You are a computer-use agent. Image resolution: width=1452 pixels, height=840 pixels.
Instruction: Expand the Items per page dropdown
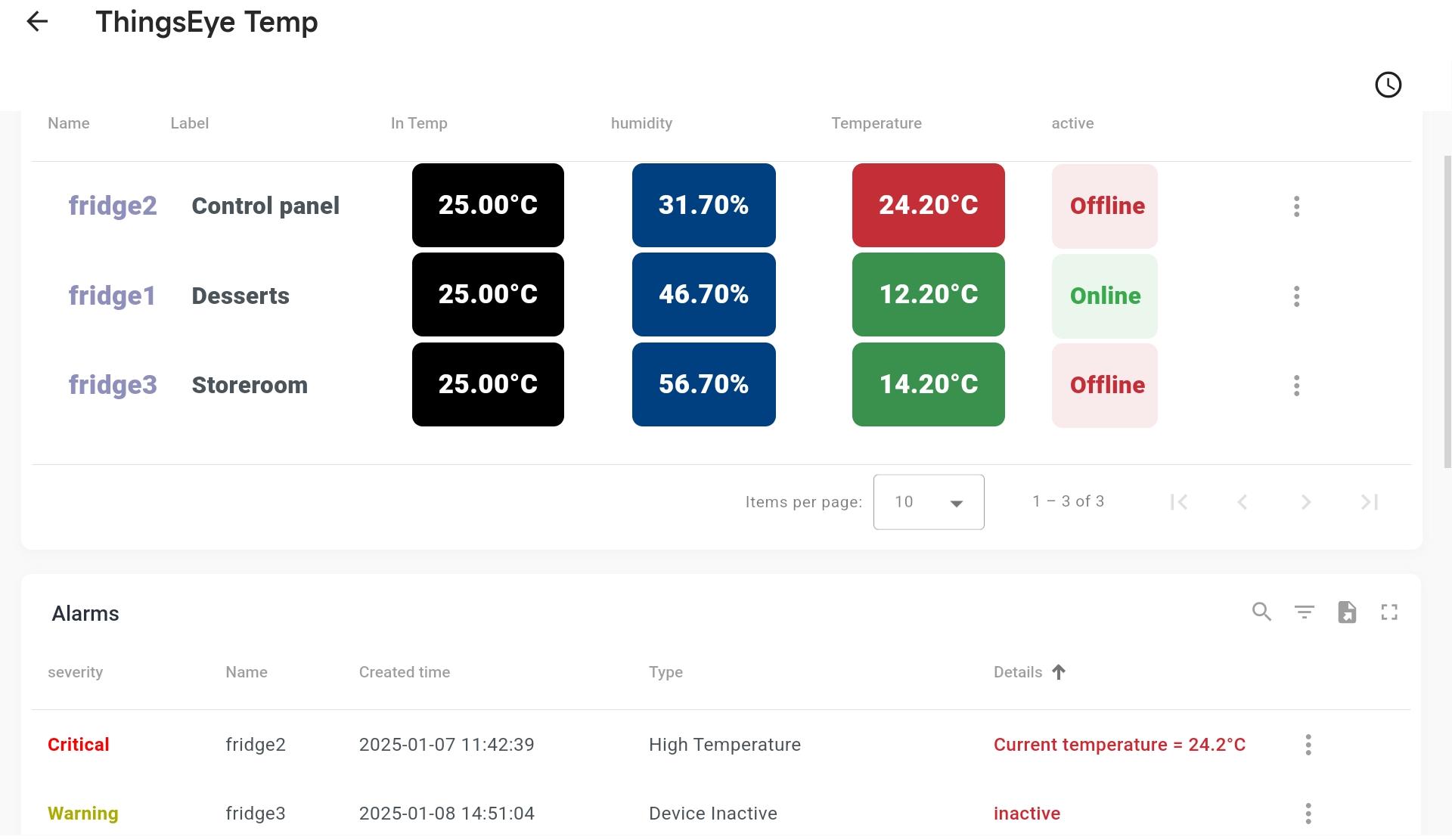(928, 502)
